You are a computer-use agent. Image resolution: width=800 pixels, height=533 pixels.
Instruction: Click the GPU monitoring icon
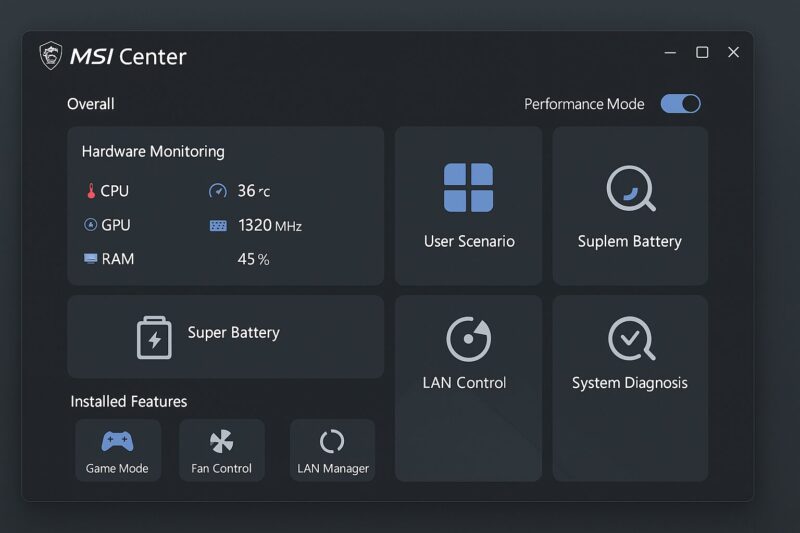tap(90, 224)
